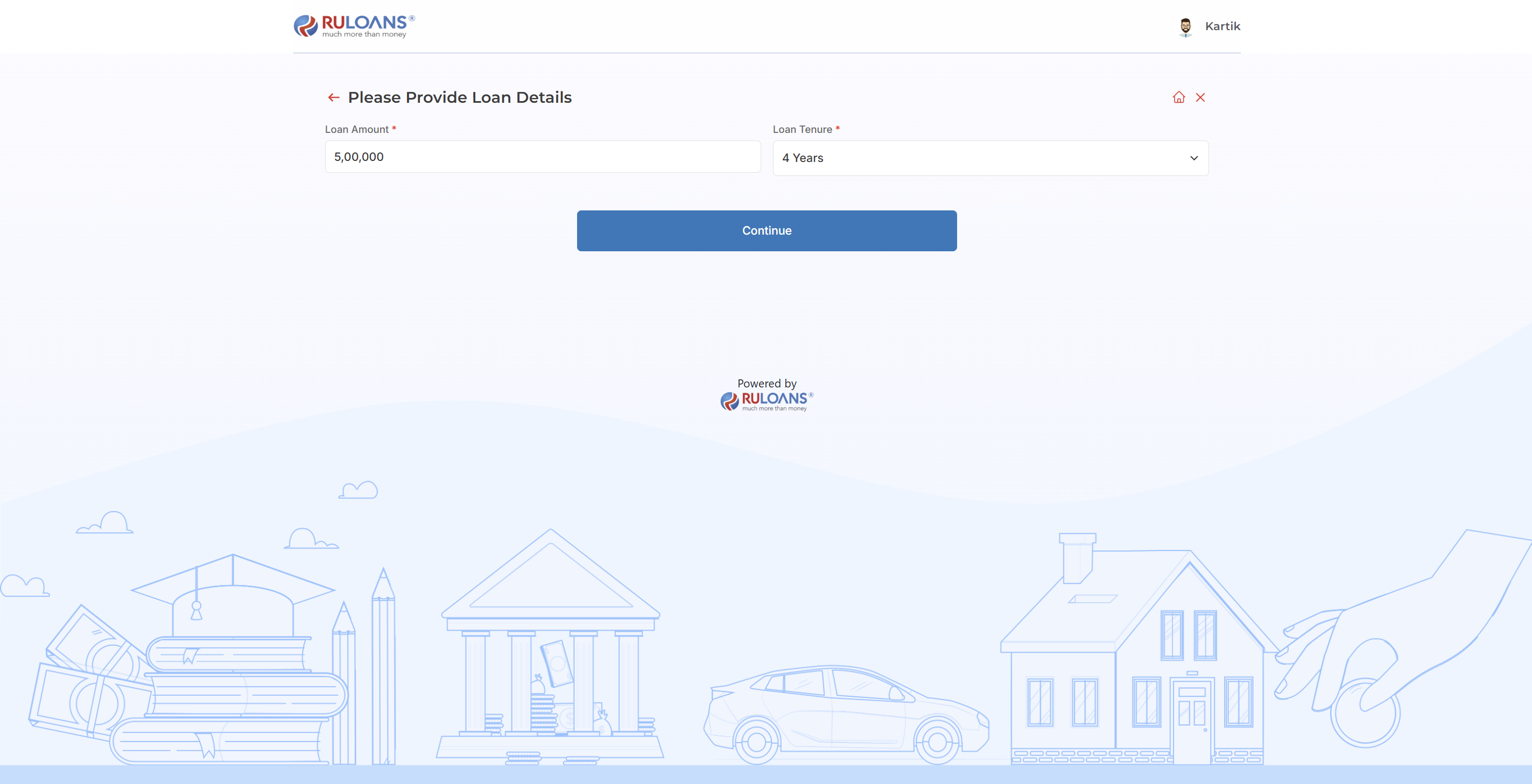
Task: Click the Loan Tenure label
Action: (802, 130)
